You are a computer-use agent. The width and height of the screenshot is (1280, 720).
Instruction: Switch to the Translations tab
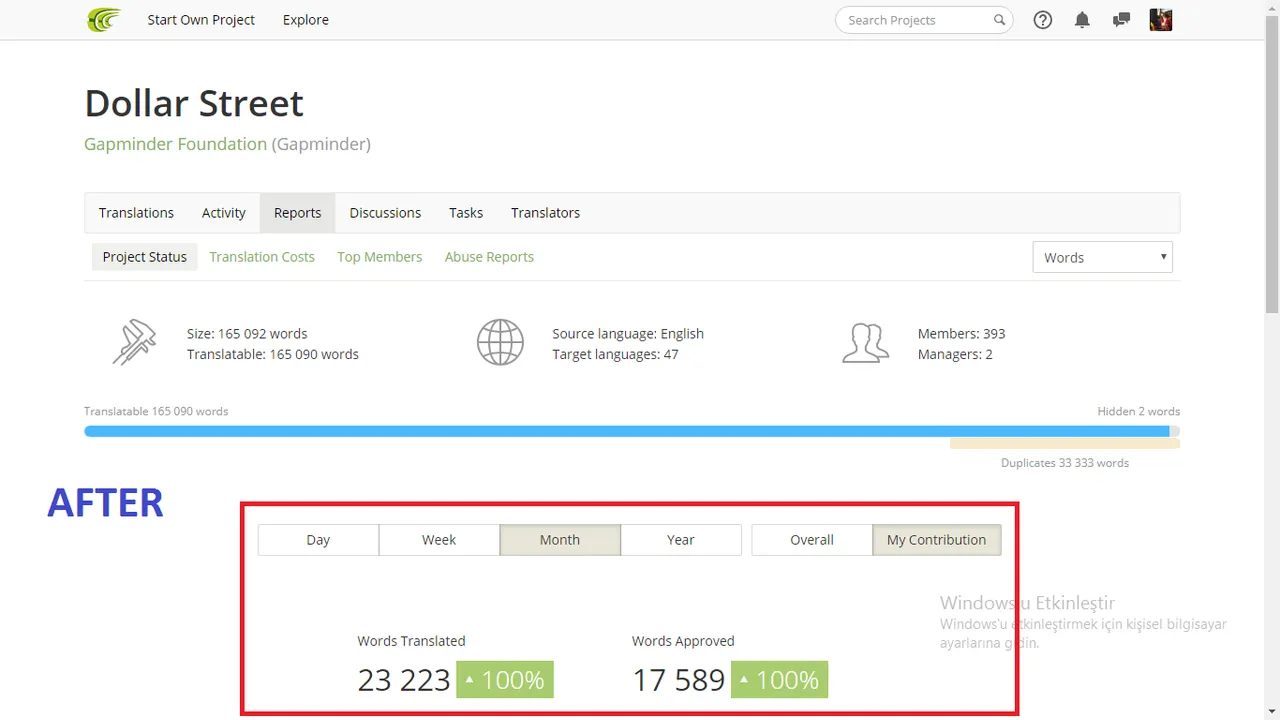tap(136, 213)
